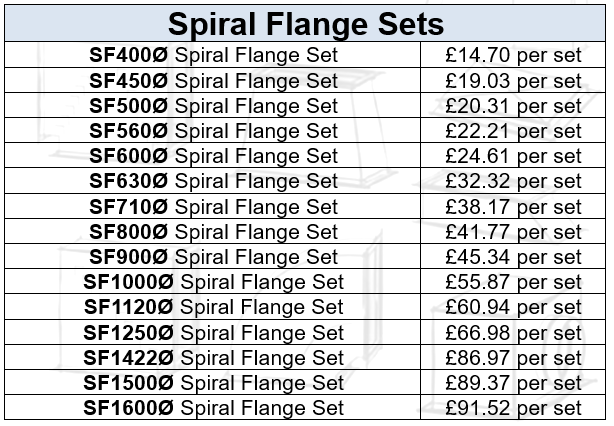This screenshot has width=614, height=426.
Task: Select the SF400Ø Spiral Flange Set row
Action: (305, 55)
